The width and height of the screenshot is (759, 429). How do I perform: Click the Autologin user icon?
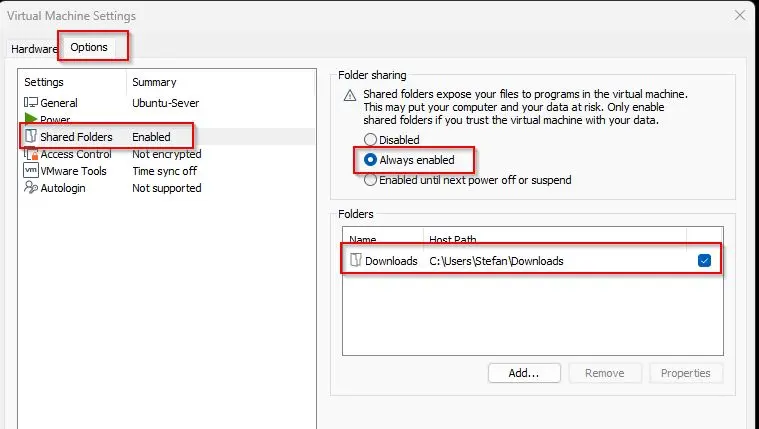tap(30, 188)
